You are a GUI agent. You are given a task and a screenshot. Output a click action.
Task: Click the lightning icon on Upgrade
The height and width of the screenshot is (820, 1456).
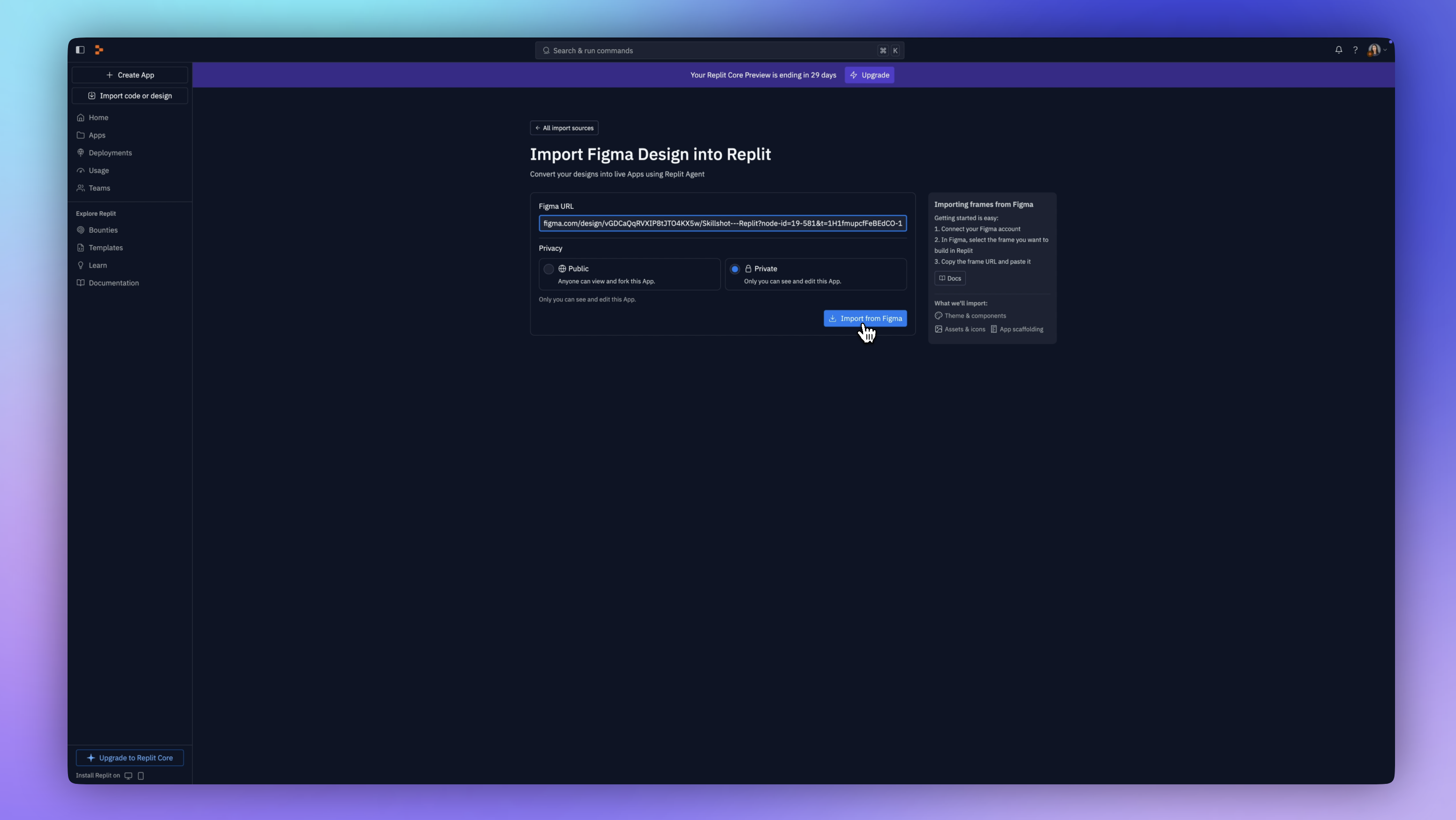point(854,75)
